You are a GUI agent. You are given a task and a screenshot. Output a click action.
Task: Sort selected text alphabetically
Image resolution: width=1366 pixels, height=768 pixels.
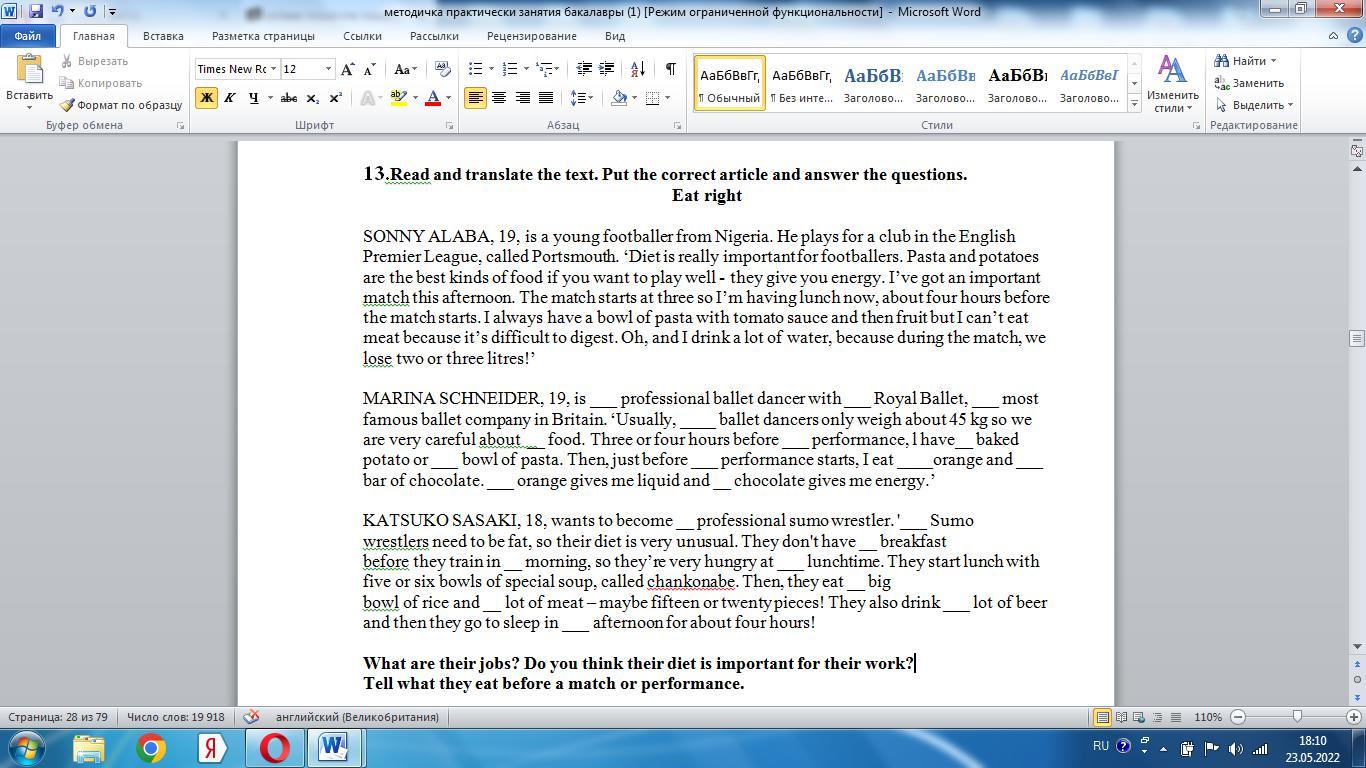point(638,69)
